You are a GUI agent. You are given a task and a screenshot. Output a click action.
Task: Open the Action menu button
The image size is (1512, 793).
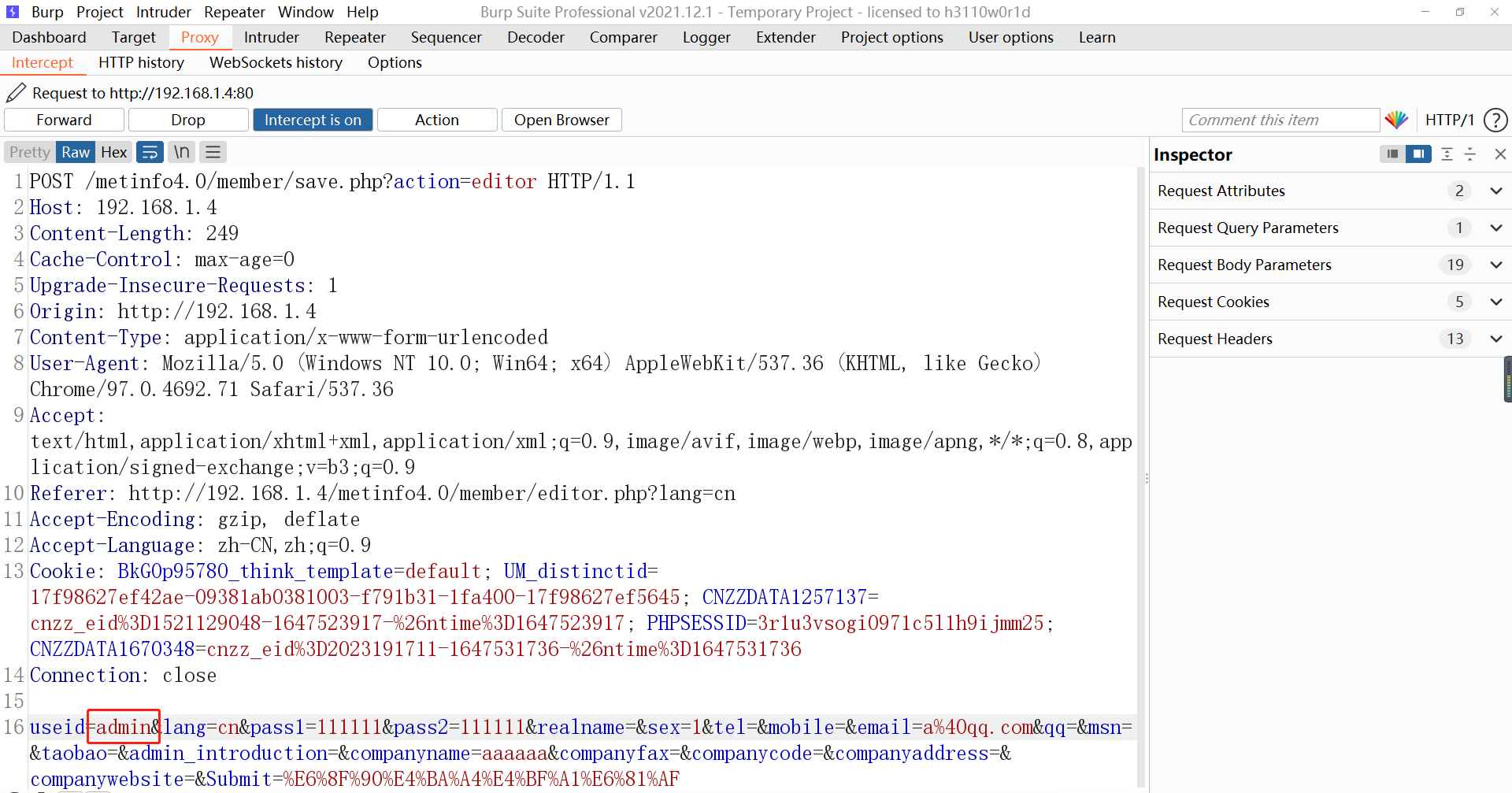437,120
